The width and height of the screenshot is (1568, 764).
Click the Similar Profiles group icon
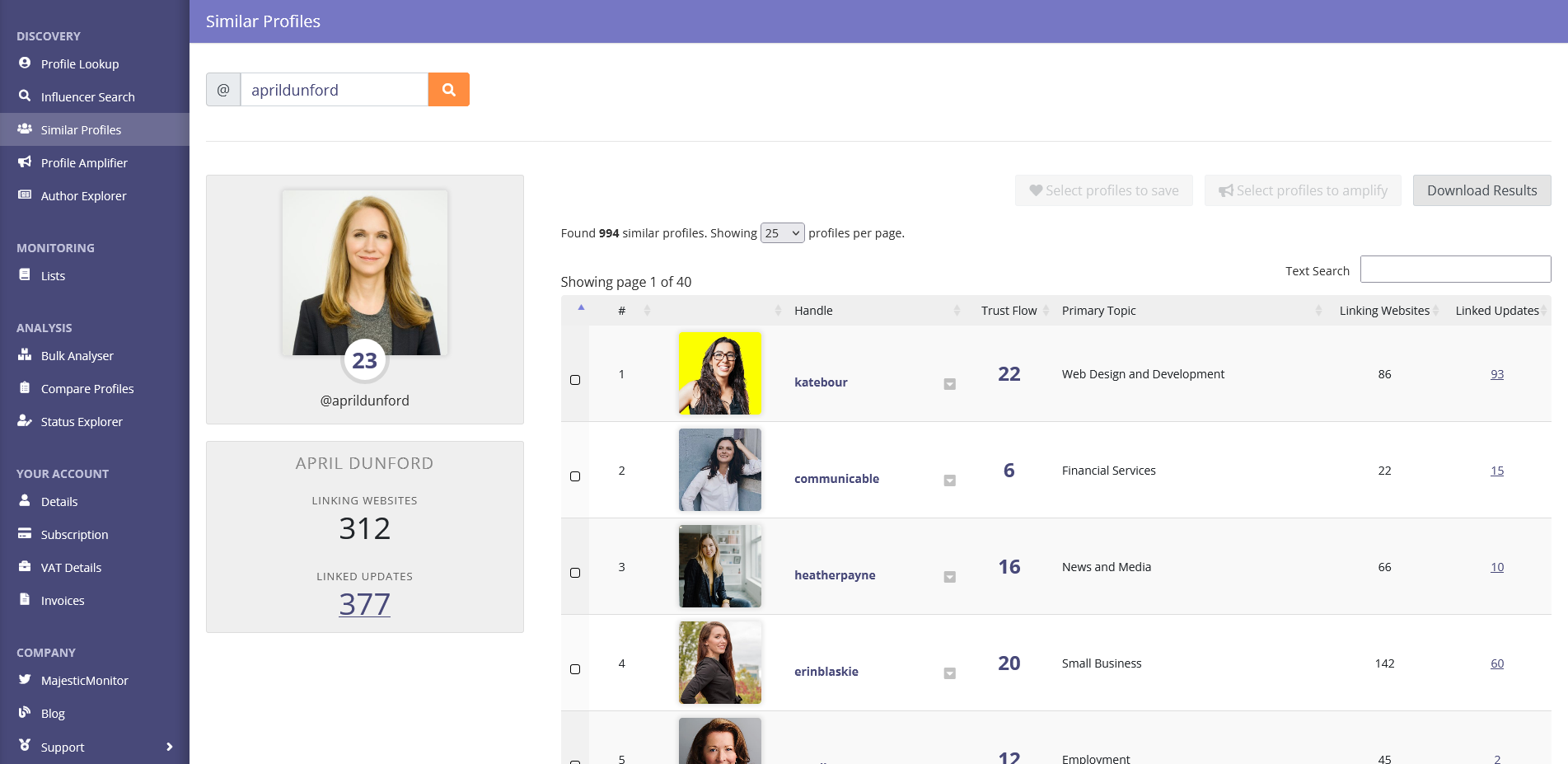coord(25,129)
